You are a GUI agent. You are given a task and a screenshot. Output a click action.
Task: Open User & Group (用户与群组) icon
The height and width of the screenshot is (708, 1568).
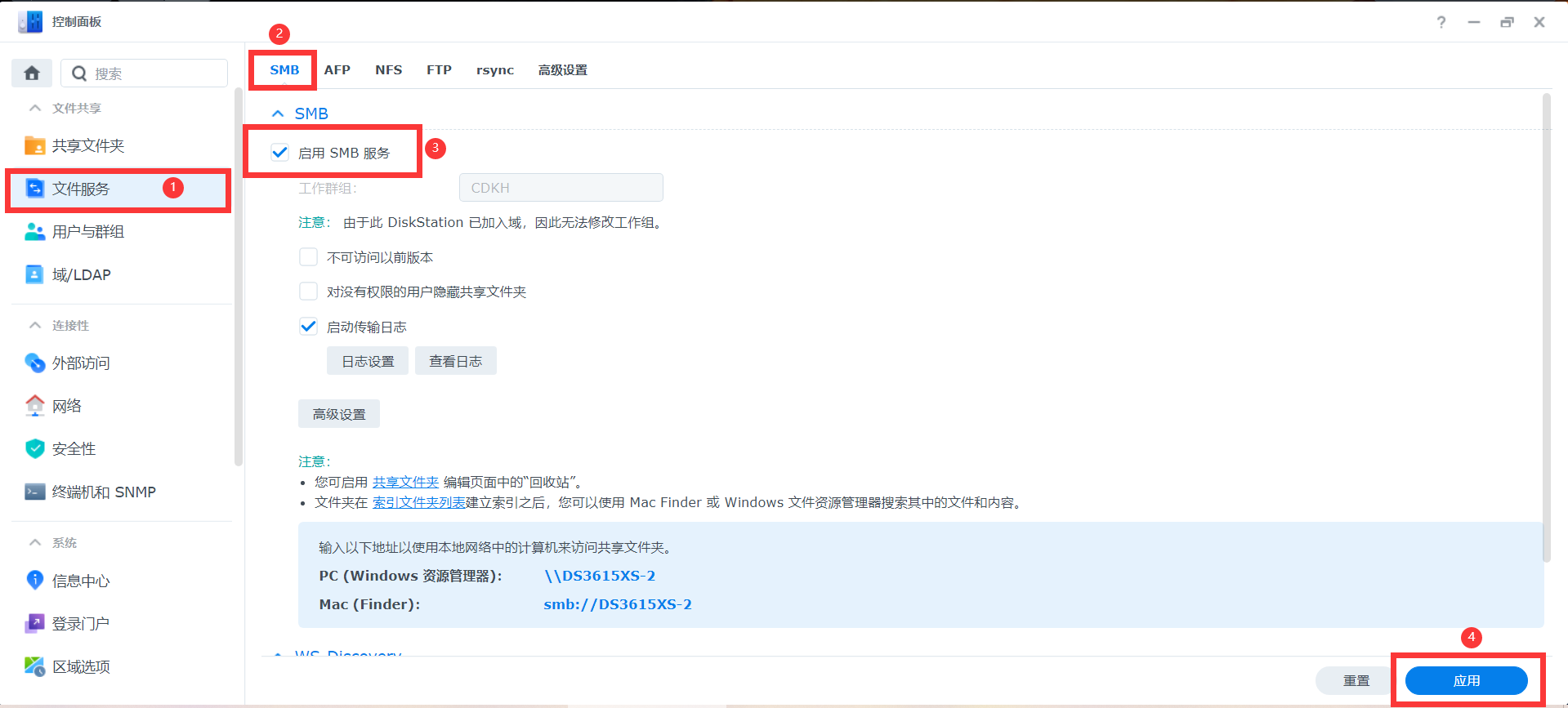(x=34, y=232)
